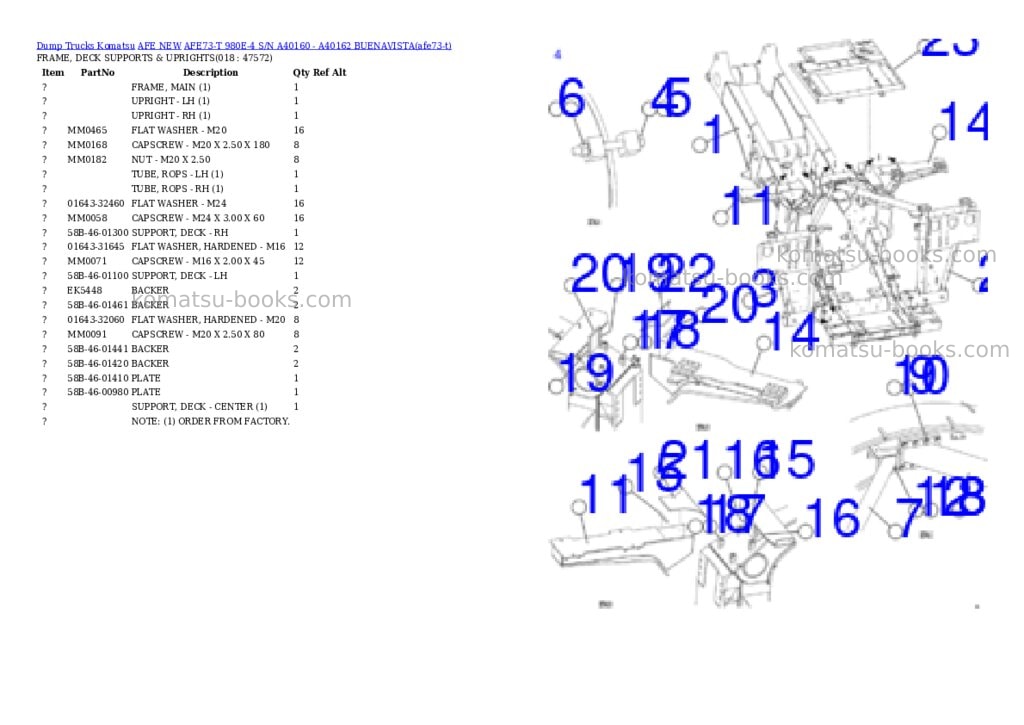Click part number EK5448

tap(84, 291)
